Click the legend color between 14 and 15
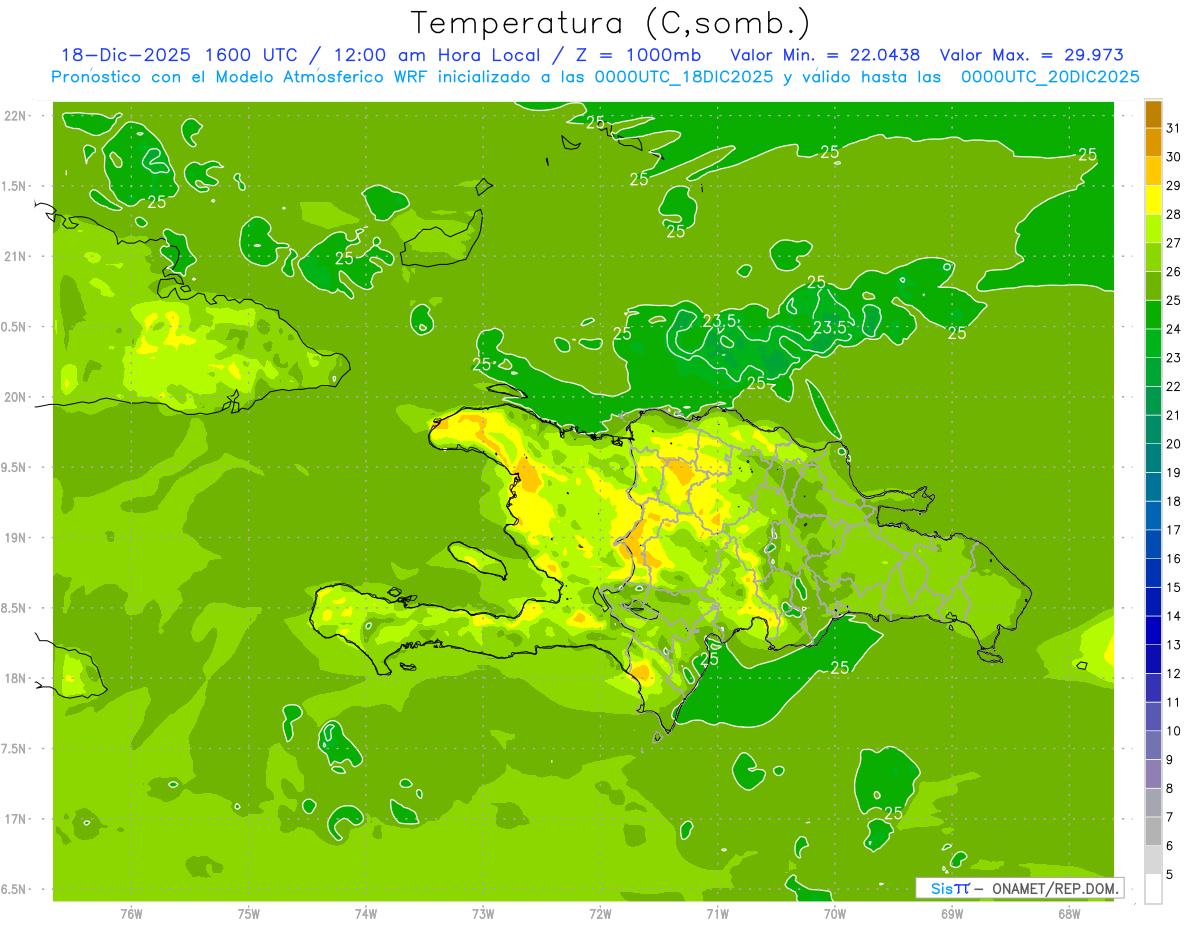 (1153, 602)
